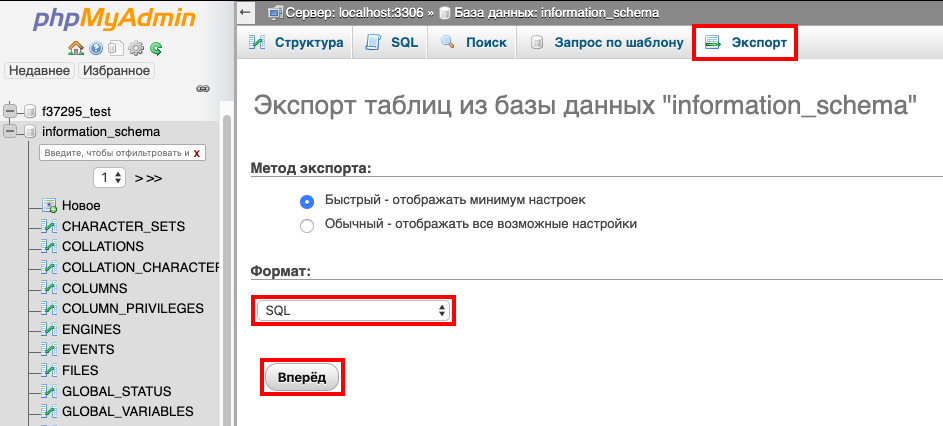Viewport: 943px width, 426px height.
Task: Click the ENGINES table icon
Action: [x=49, y=329]
